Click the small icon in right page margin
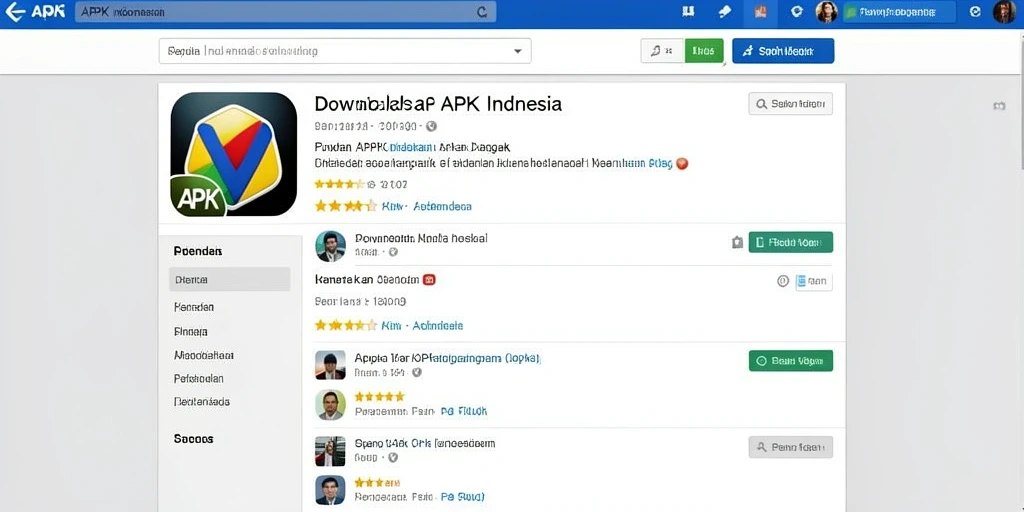Screen dimensions: 1024x512 (999, 106)
